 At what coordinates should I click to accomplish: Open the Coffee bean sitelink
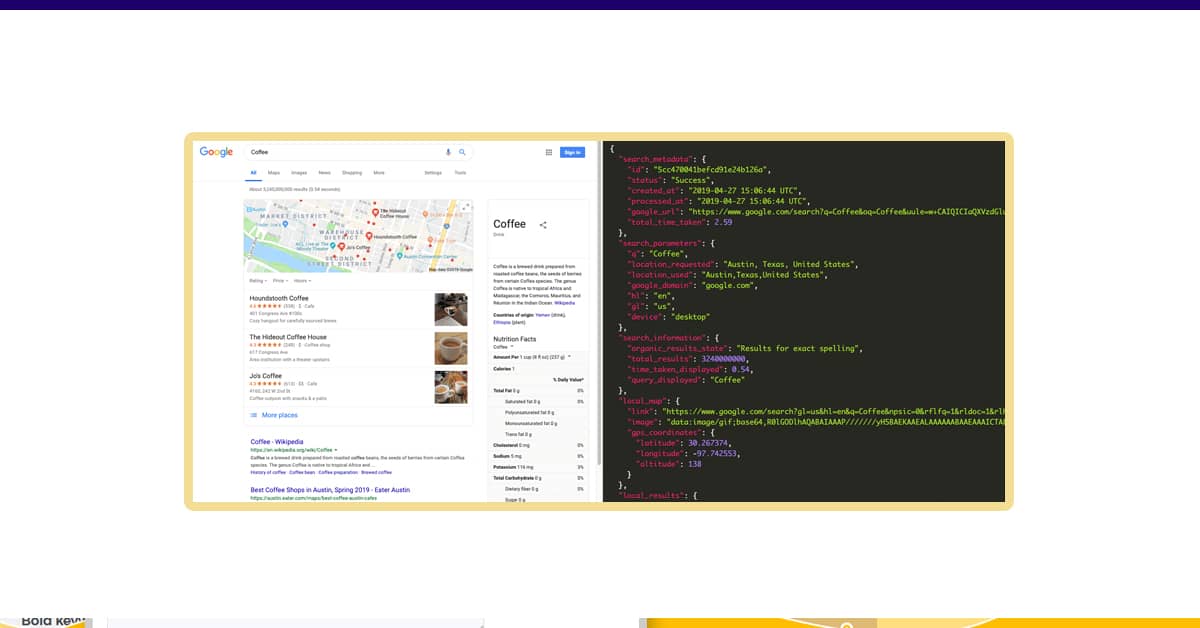(x=301, y=472)
